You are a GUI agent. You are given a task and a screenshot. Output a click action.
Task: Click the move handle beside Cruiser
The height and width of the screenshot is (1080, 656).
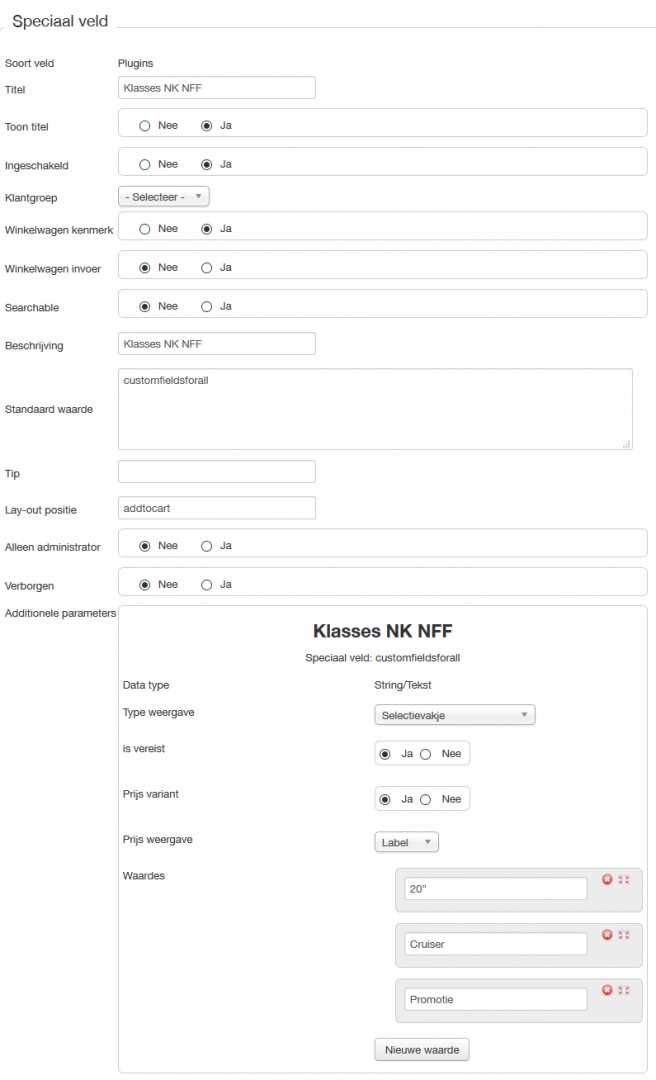tap(624, 934)
